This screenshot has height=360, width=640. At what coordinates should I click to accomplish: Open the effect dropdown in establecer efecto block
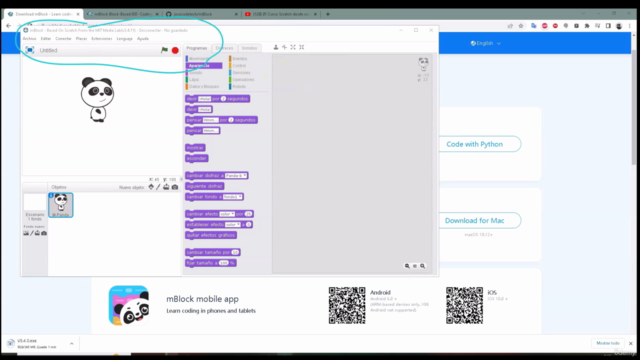[233, 224]
